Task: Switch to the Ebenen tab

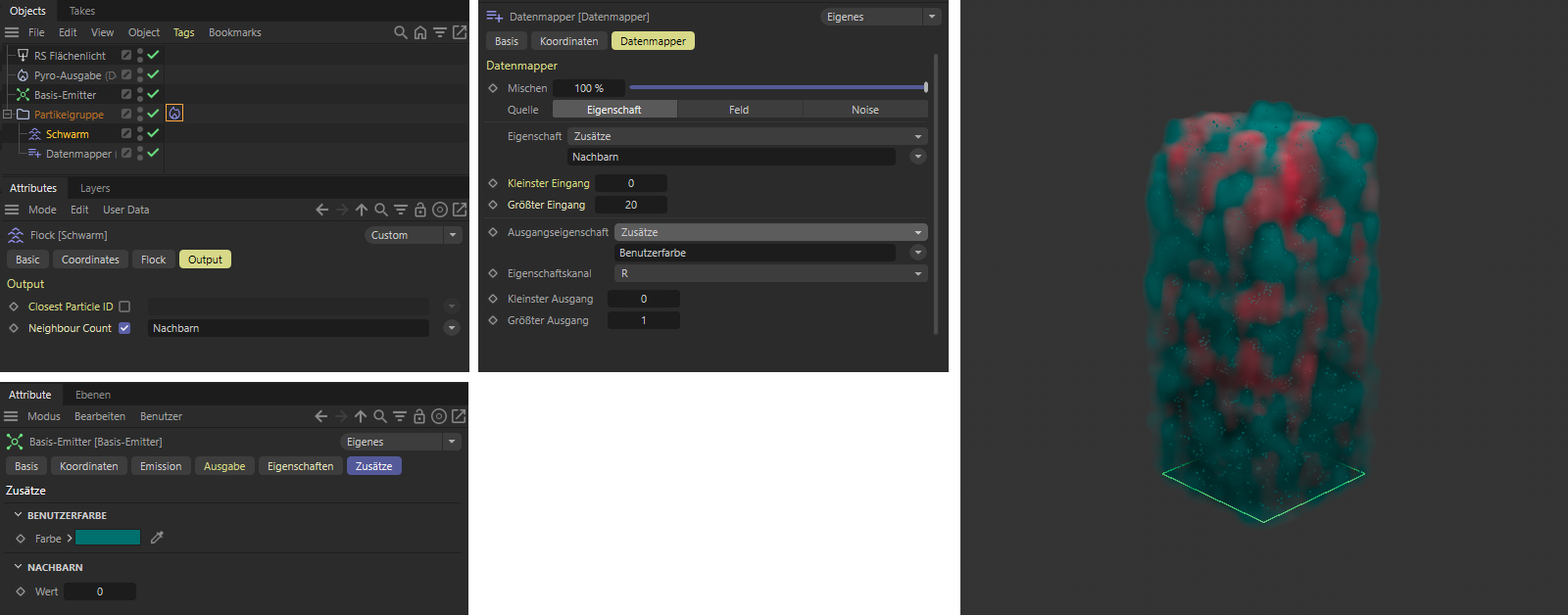Action: [93, 395]
